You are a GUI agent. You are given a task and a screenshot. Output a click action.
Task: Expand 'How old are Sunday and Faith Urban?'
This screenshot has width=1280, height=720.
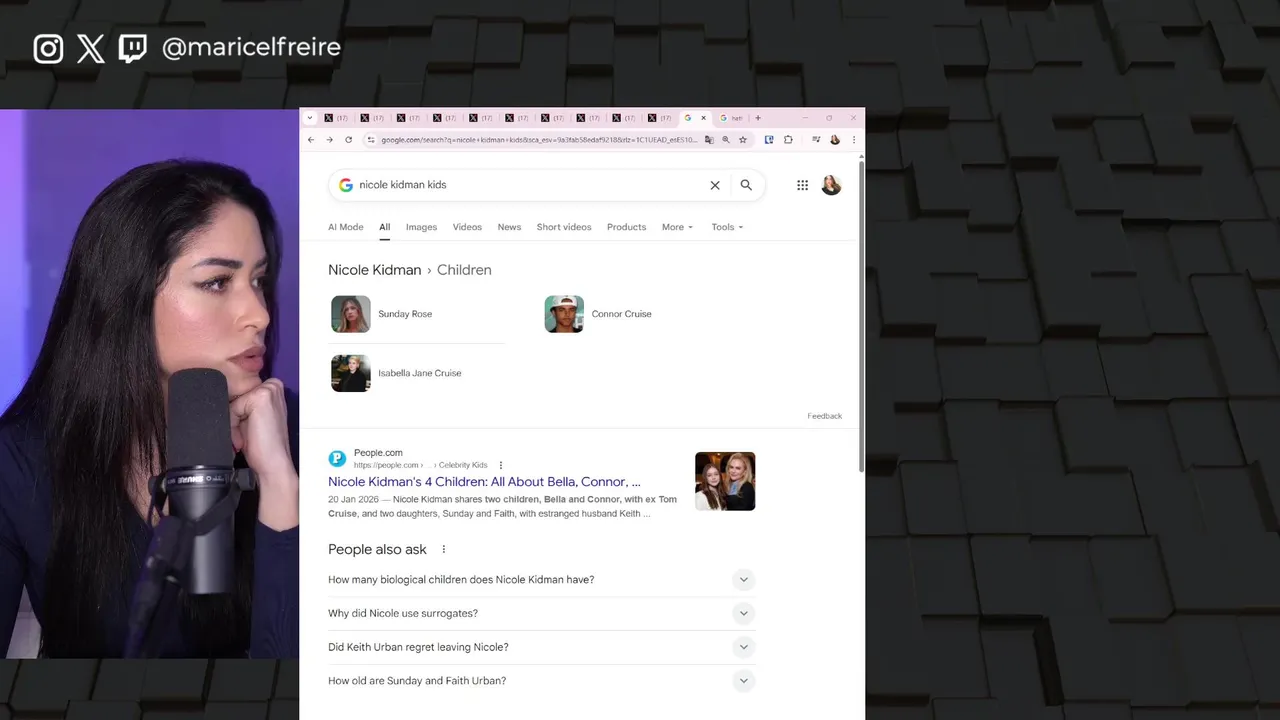pyautogui.click(x=743, y=681)
